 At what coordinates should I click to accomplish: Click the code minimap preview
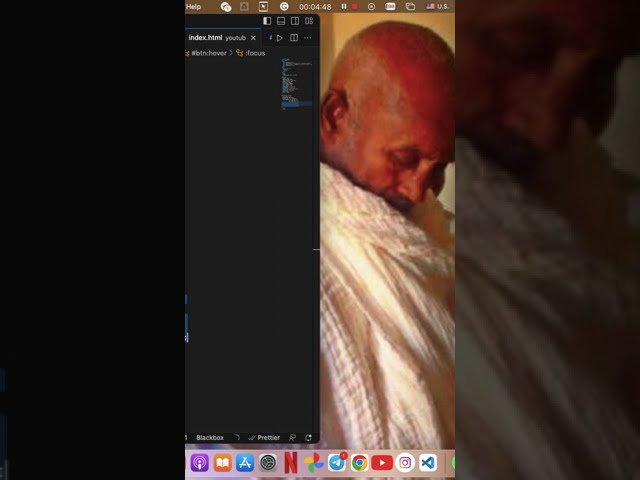297,84
